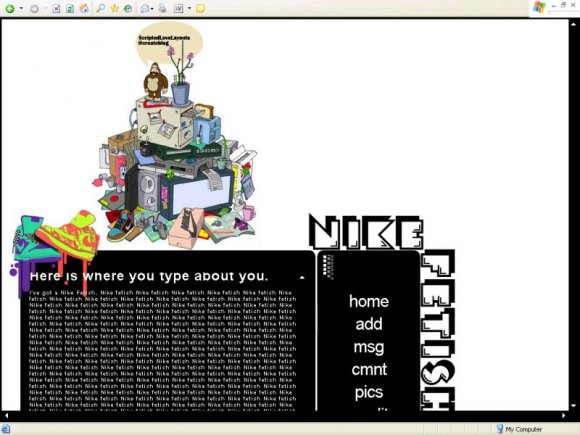Click the page vertical scrollbar up arrow

[x=574, y=24]
